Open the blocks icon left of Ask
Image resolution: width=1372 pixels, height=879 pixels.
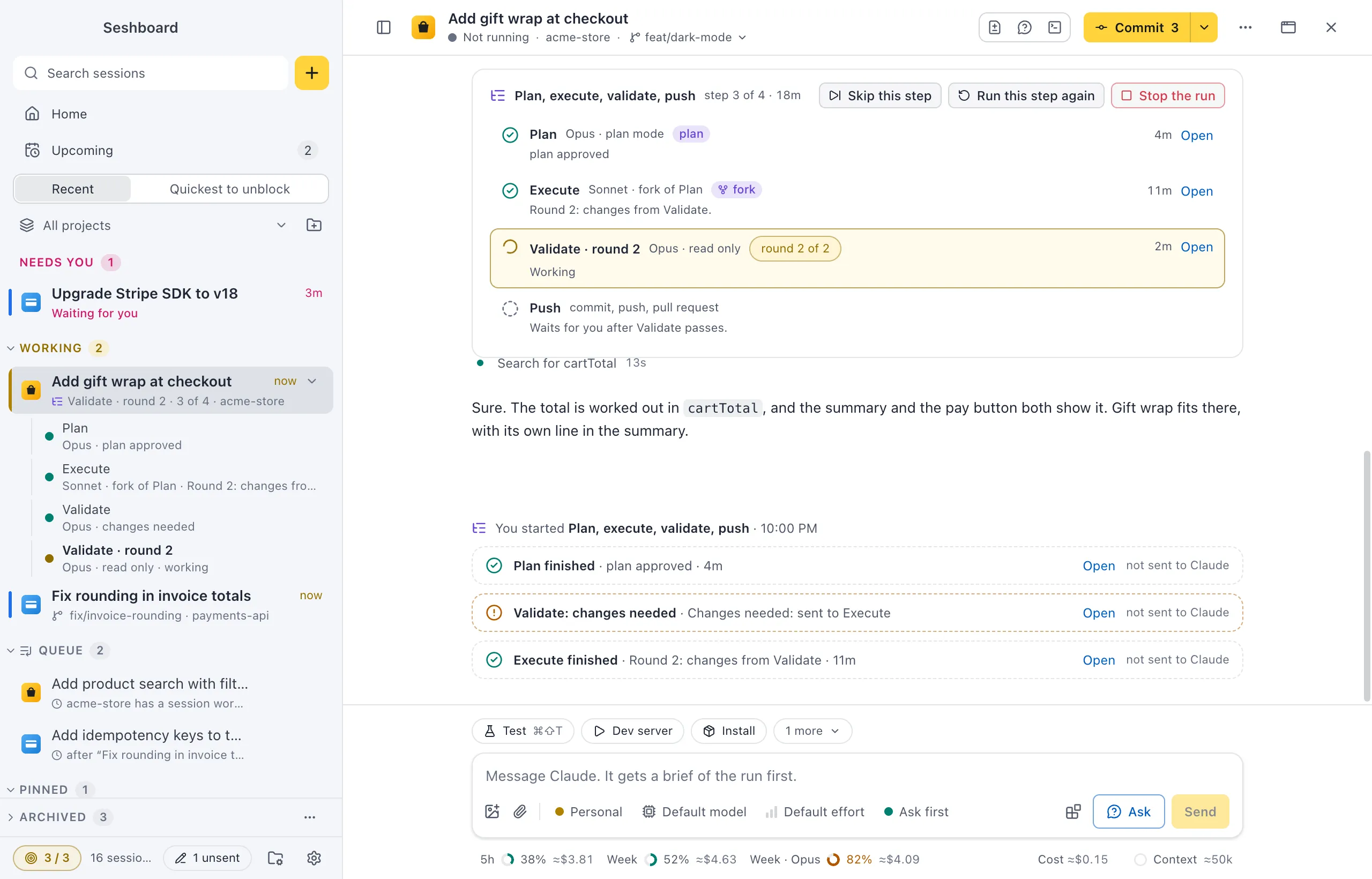tap(1073, 811)
